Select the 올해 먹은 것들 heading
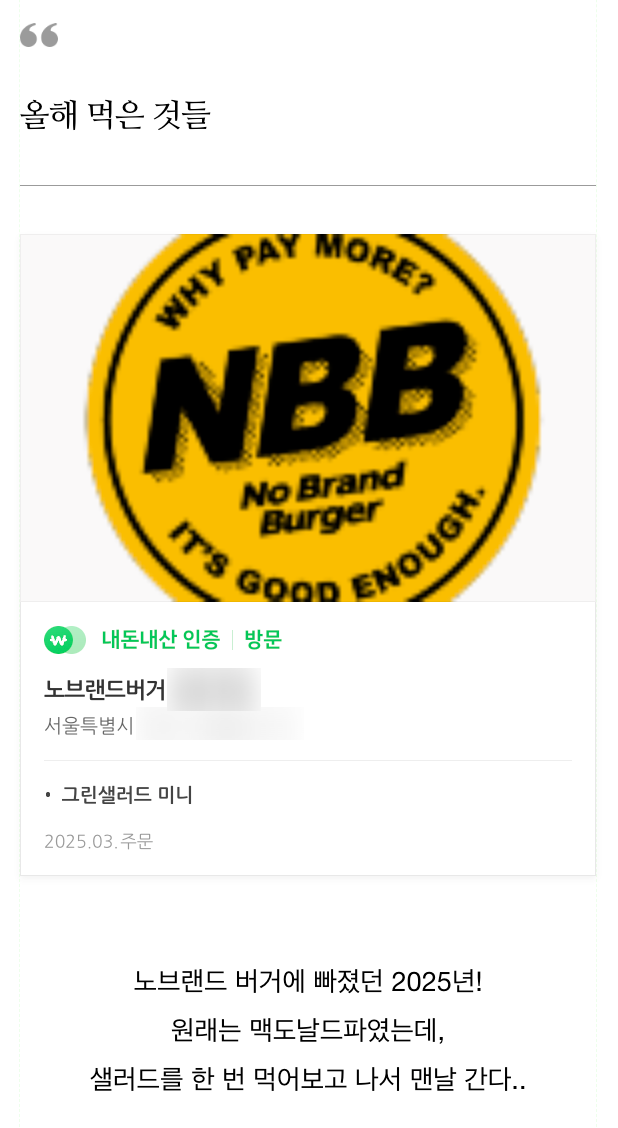618x1128 pixels. click(x=115, y=115)
